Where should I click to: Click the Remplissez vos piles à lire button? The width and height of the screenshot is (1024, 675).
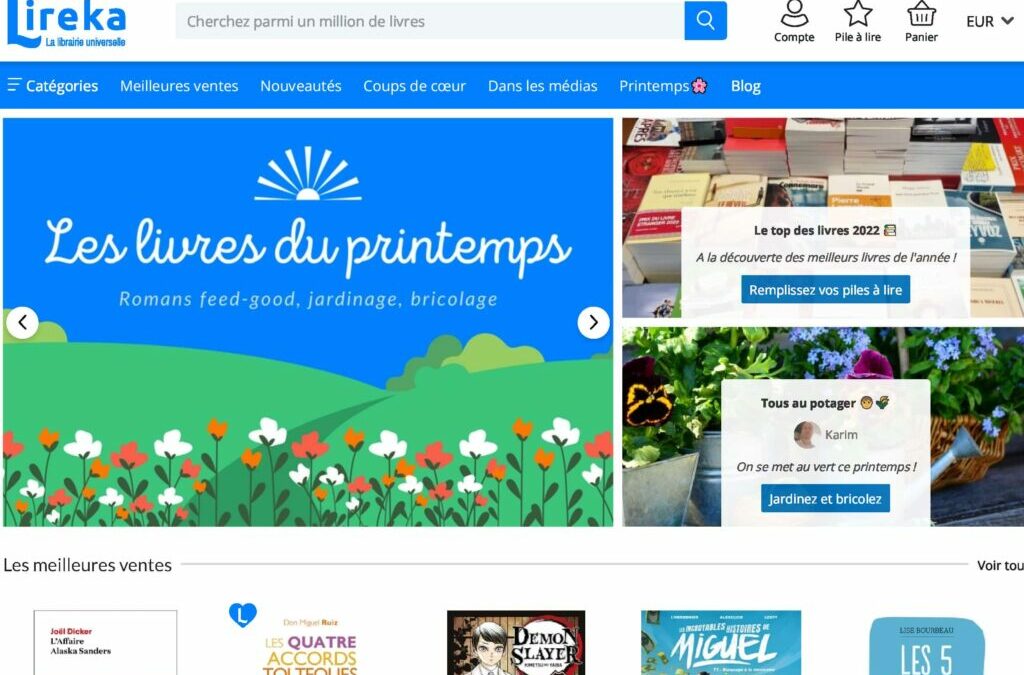click(825, 290)
